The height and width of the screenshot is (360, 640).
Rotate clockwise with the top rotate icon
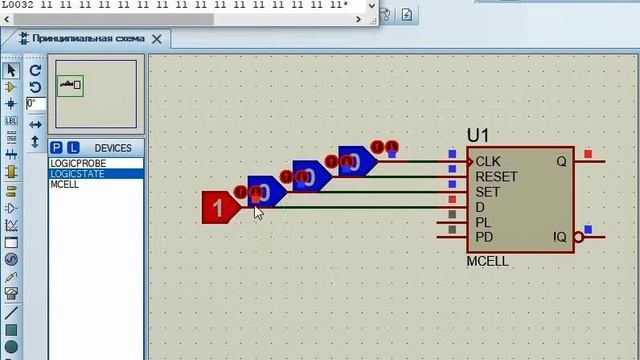[35, 70]
